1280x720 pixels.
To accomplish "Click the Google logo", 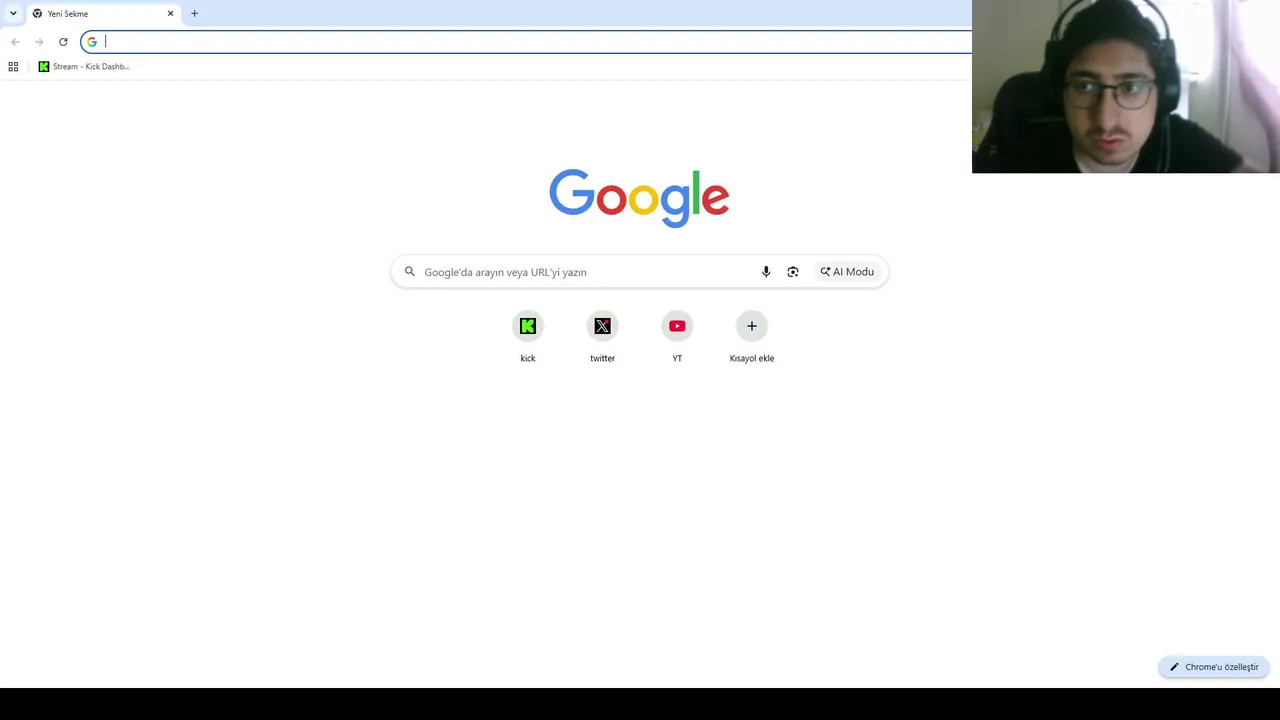I will click(x=639, y=198).
